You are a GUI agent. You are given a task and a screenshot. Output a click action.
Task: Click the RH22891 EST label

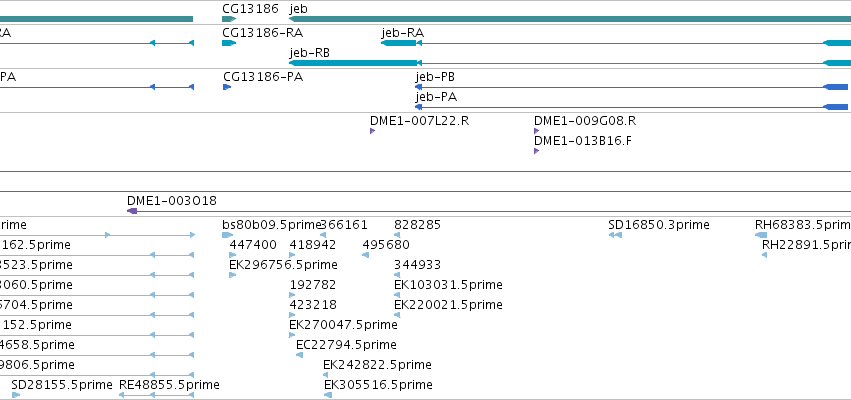[x=806, y=245]
